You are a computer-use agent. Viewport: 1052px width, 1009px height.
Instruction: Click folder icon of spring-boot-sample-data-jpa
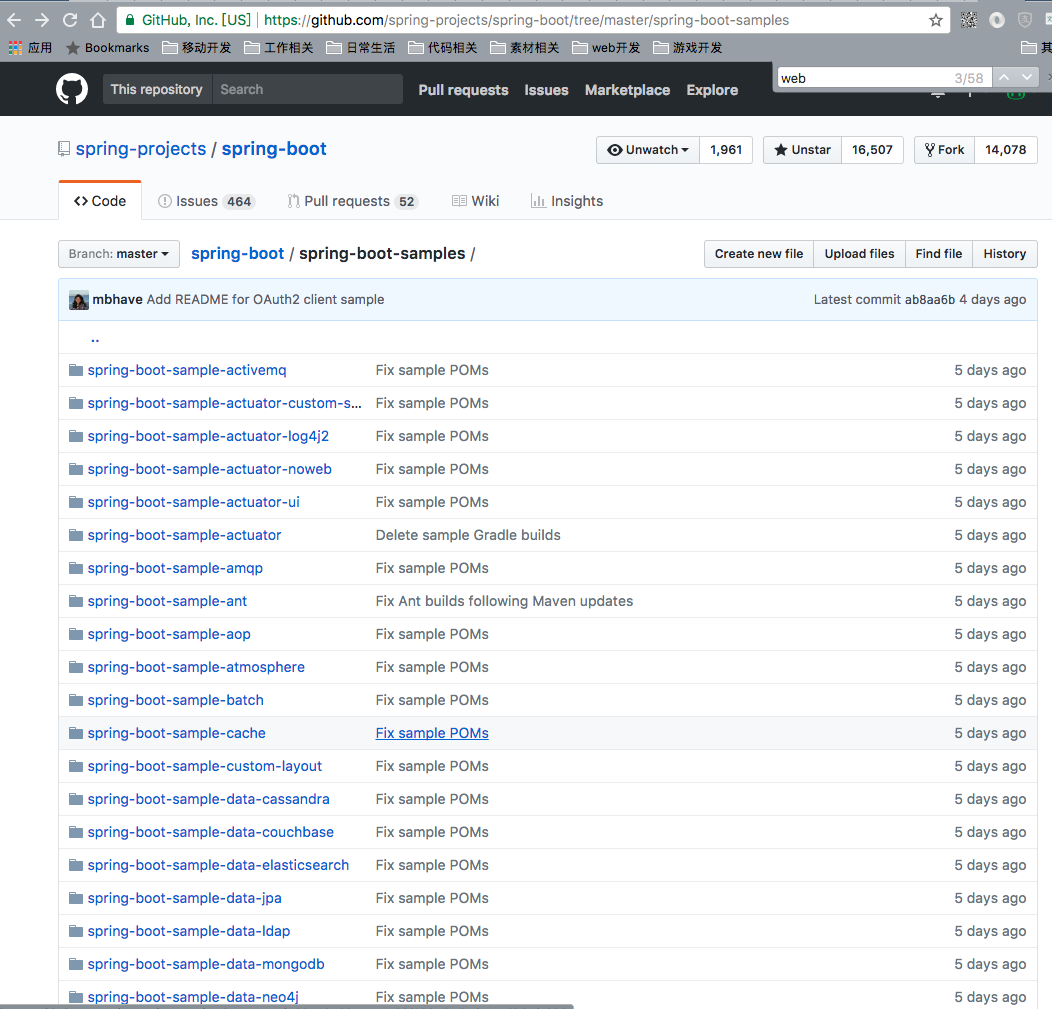pyautogui.click(x=76, y=898)
